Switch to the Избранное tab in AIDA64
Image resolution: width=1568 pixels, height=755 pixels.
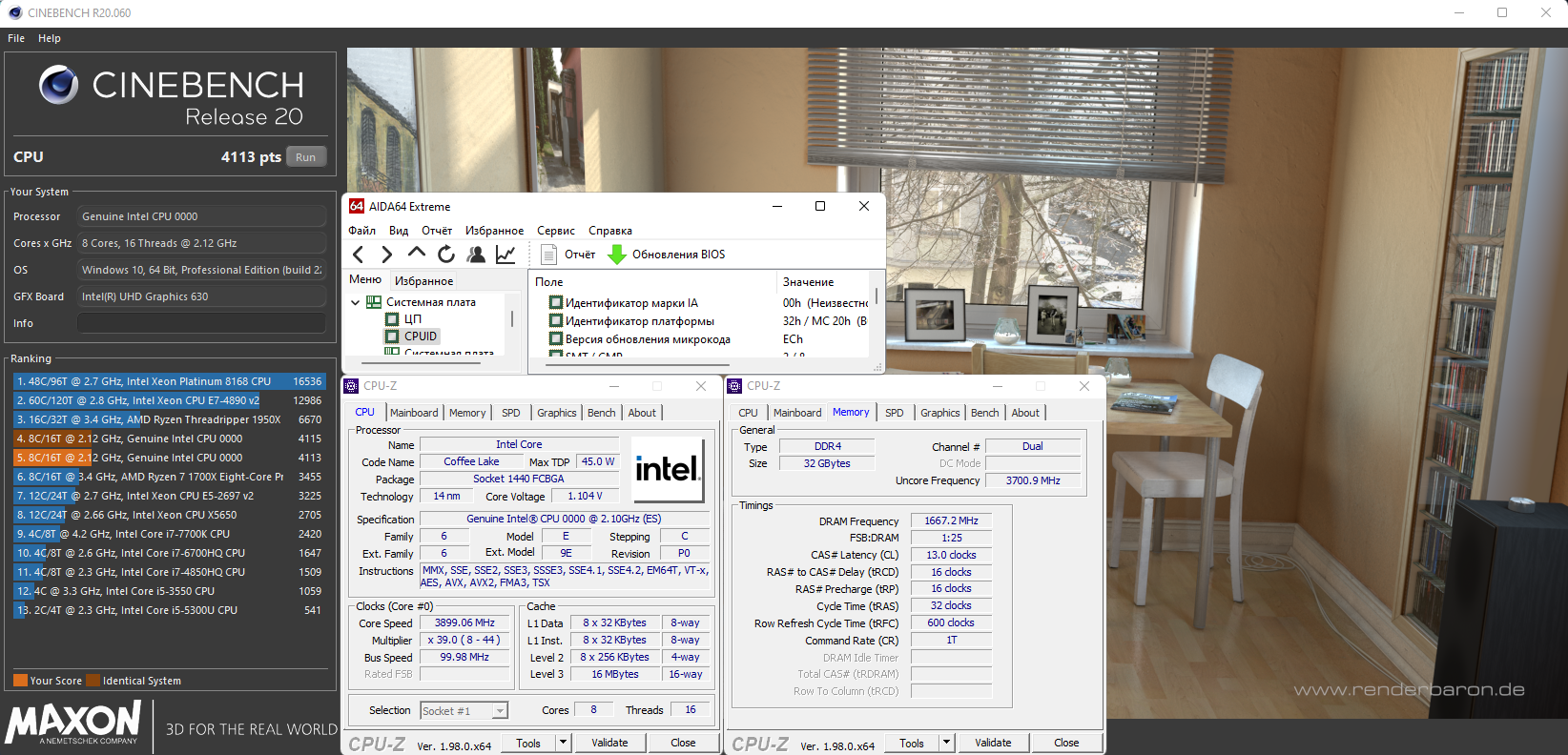click(x=423, y=281)
